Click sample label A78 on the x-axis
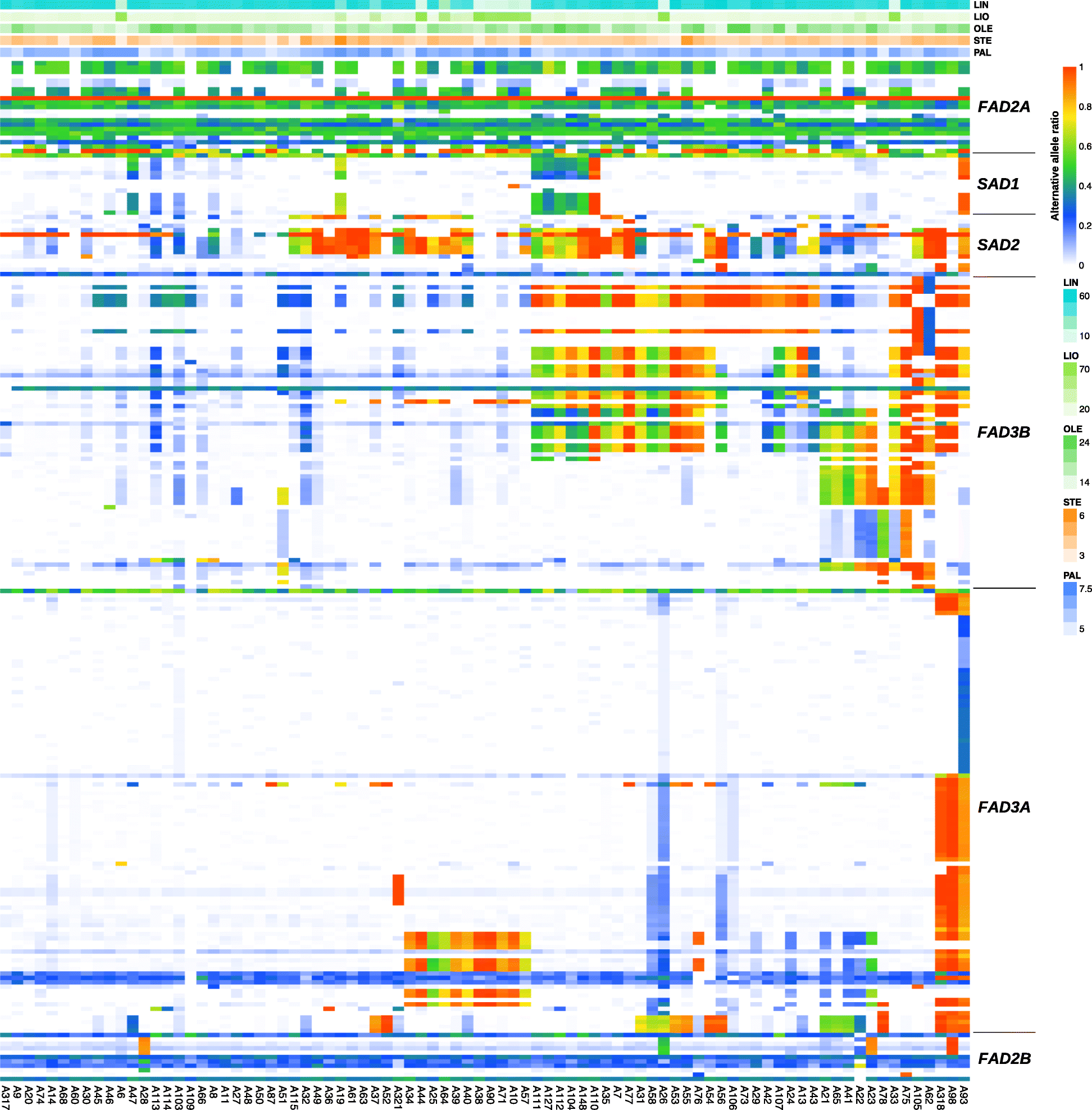The width and height of the screenshot is (1092, 1110). (x=883, y=1094)
